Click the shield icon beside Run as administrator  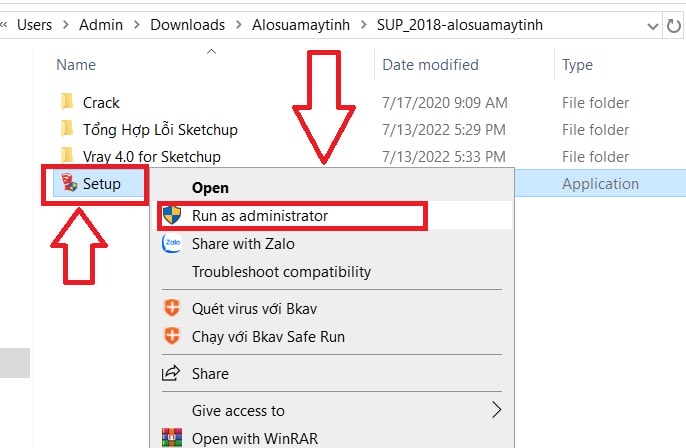click(172, 215)
